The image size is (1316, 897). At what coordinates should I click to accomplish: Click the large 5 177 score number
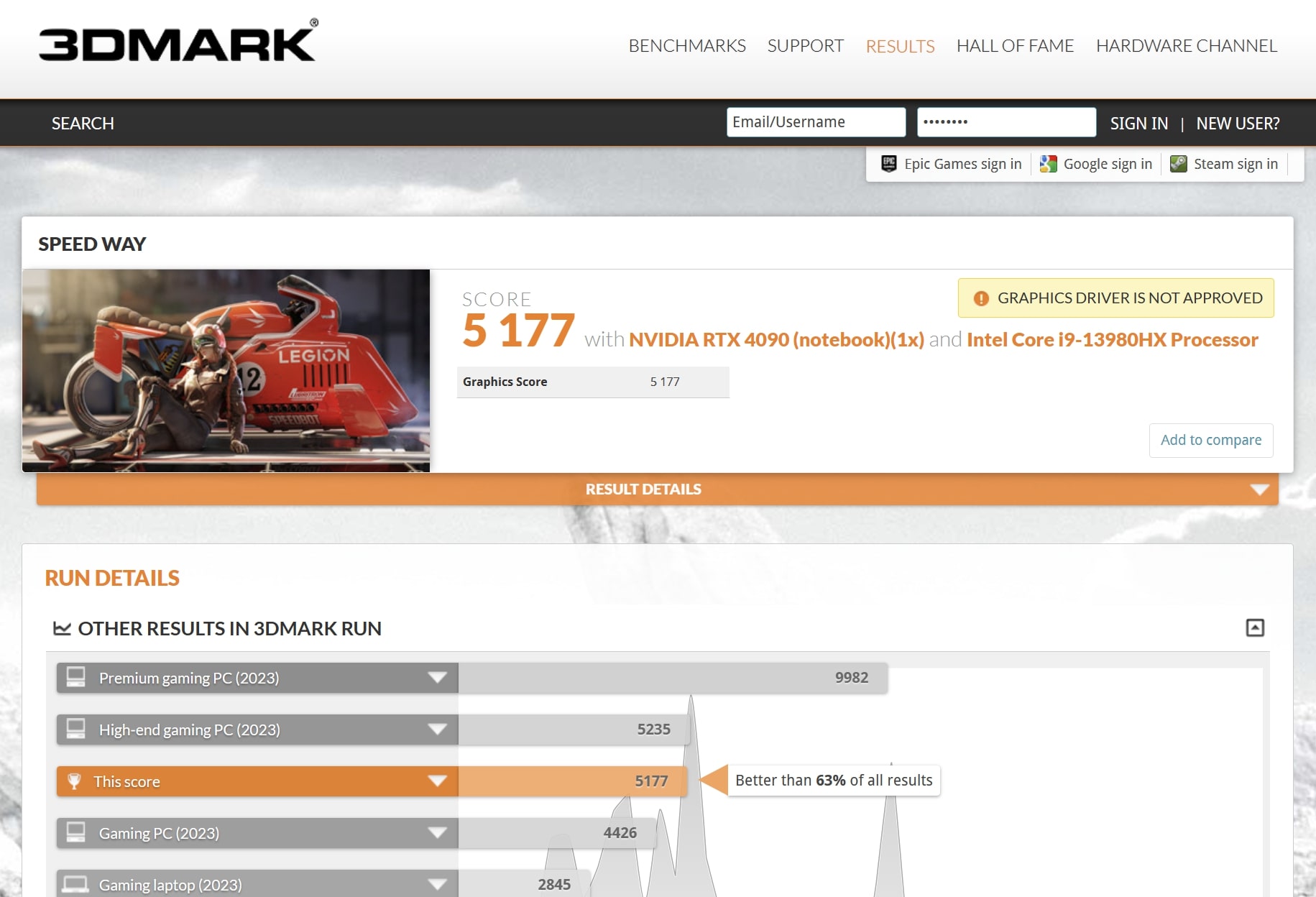(518, 331)
